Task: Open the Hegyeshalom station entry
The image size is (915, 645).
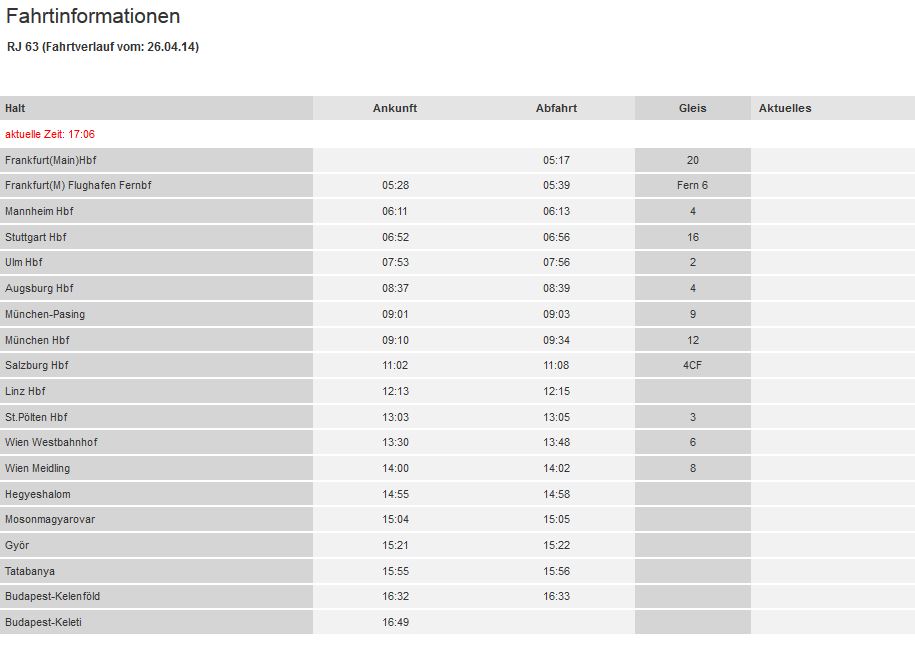Action: [x=38, y=494]
